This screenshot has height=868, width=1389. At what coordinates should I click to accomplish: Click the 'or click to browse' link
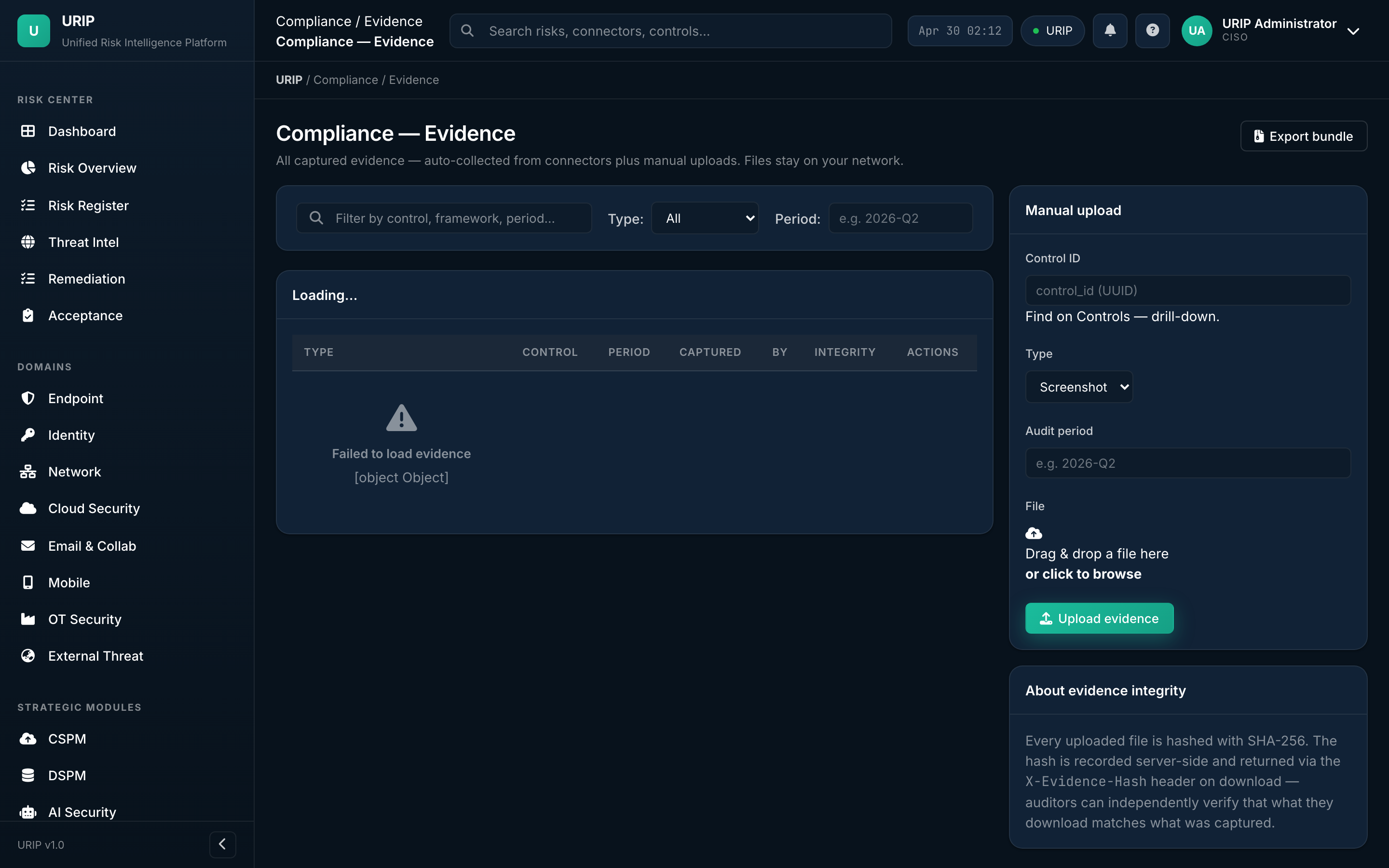(1083, 574)
